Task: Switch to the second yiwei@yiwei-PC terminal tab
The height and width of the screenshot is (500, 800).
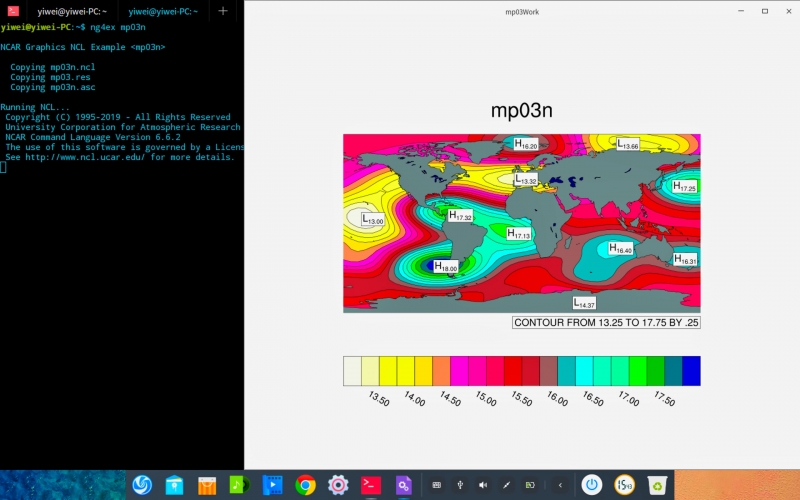Action: coord(162,11)
